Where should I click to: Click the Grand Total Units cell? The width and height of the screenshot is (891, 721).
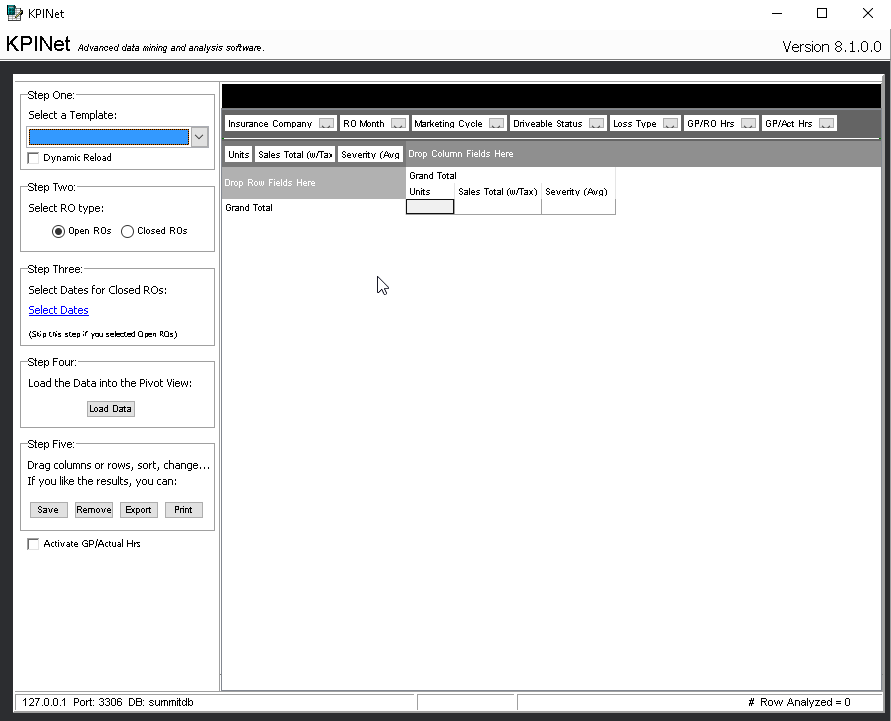tap(430, 207)
